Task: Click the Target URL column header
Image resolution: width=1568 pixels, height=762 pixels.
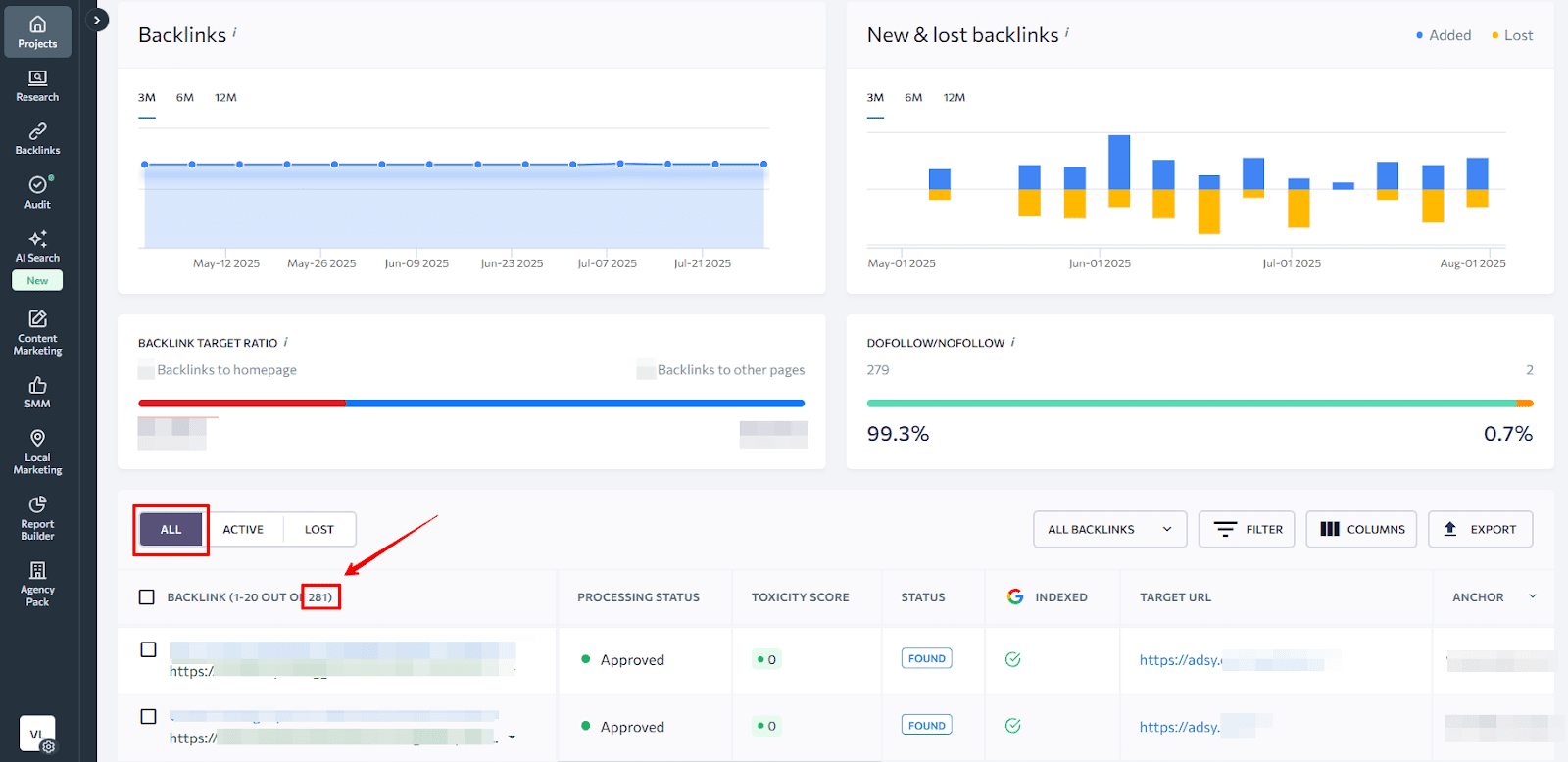Action: [1175, 597]
